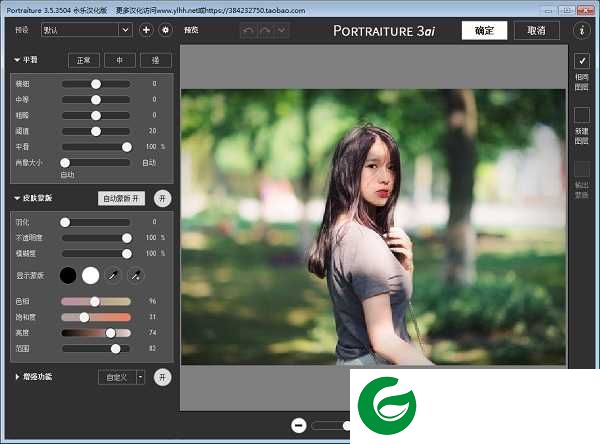Expand mask color with the plus eyedropper

click(x=136, y=275)
